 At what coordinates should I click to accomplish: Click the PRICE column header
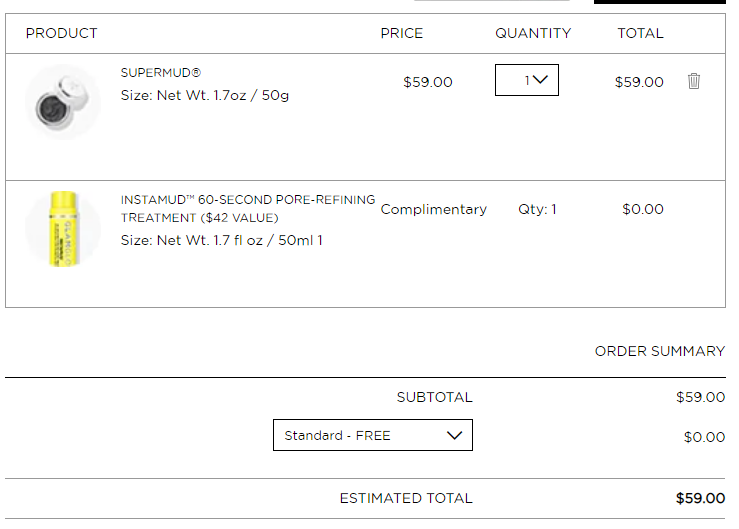(402, 33)
